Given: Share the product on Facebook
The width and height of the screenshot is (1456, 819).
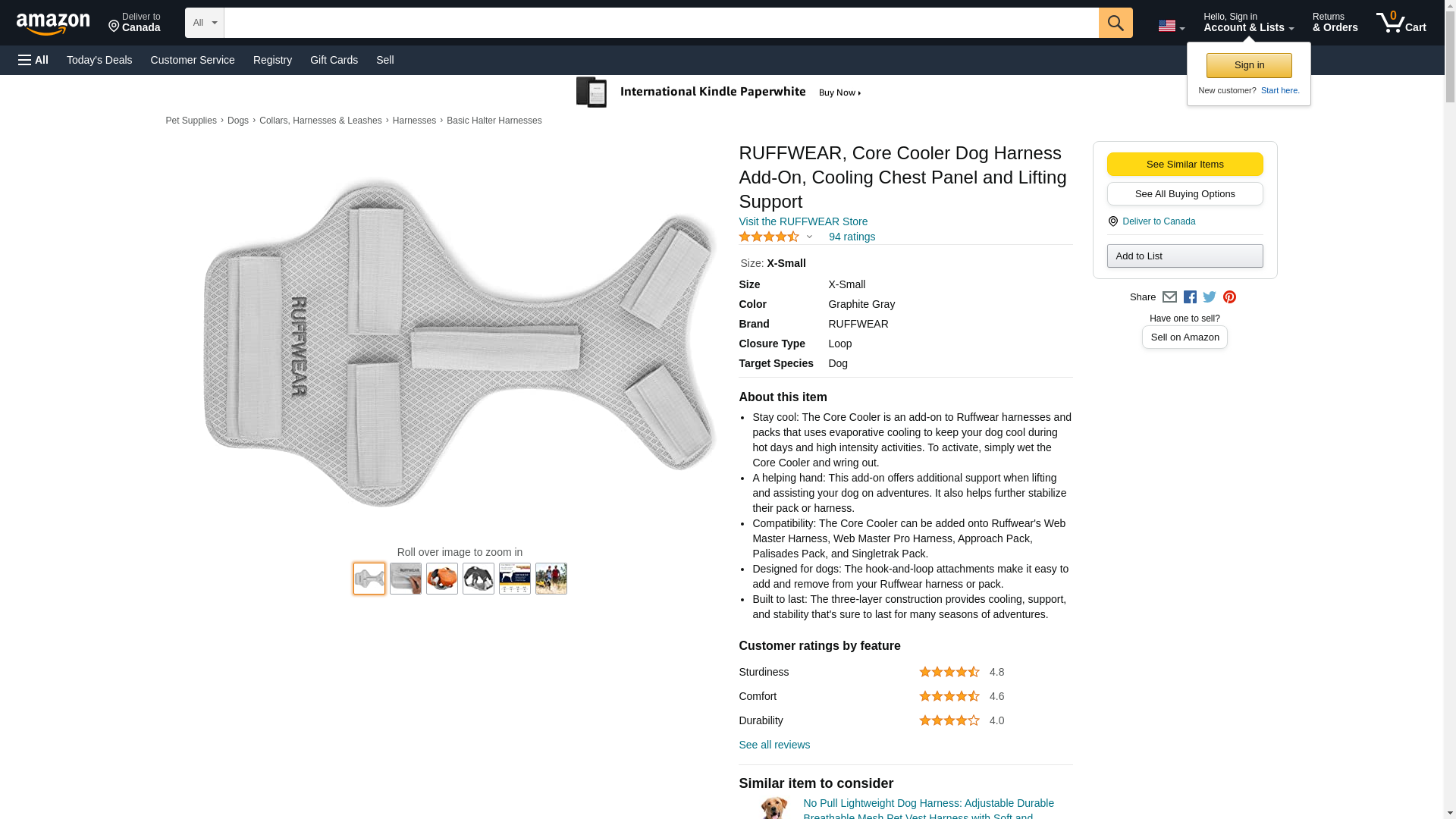Looking at the screenshot, I should coord(1190,297).
